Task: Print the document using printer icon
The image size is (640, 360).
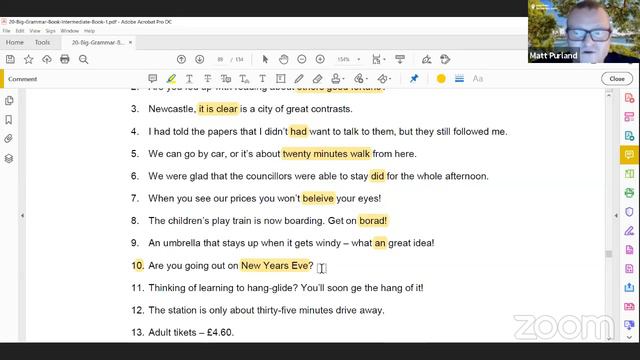Action: pyautogui.click(x=65, y=59)
